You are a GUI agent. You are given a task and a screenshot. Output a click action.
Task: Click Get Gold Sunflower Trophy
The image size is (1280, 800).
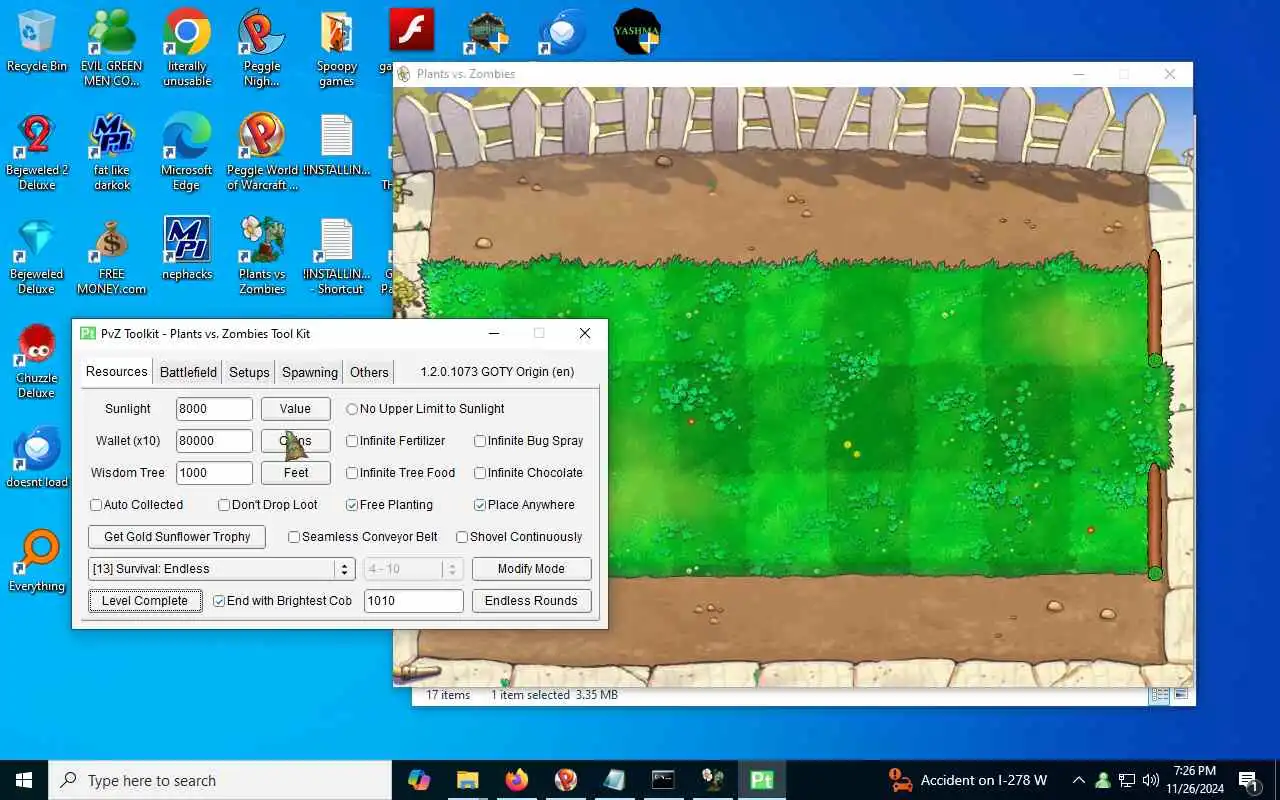click(177, 537)
